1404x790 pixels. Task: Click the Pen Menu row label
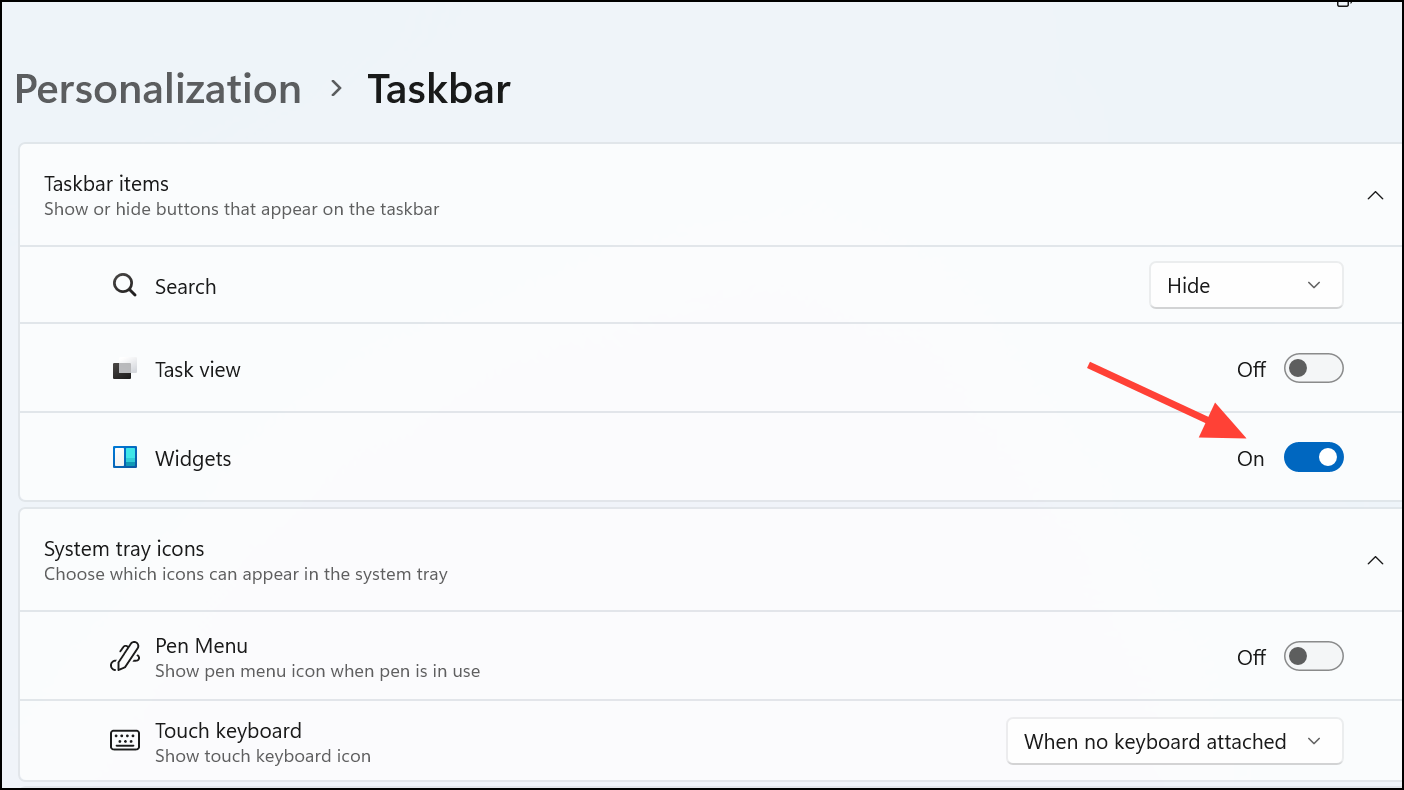[201, 645]
